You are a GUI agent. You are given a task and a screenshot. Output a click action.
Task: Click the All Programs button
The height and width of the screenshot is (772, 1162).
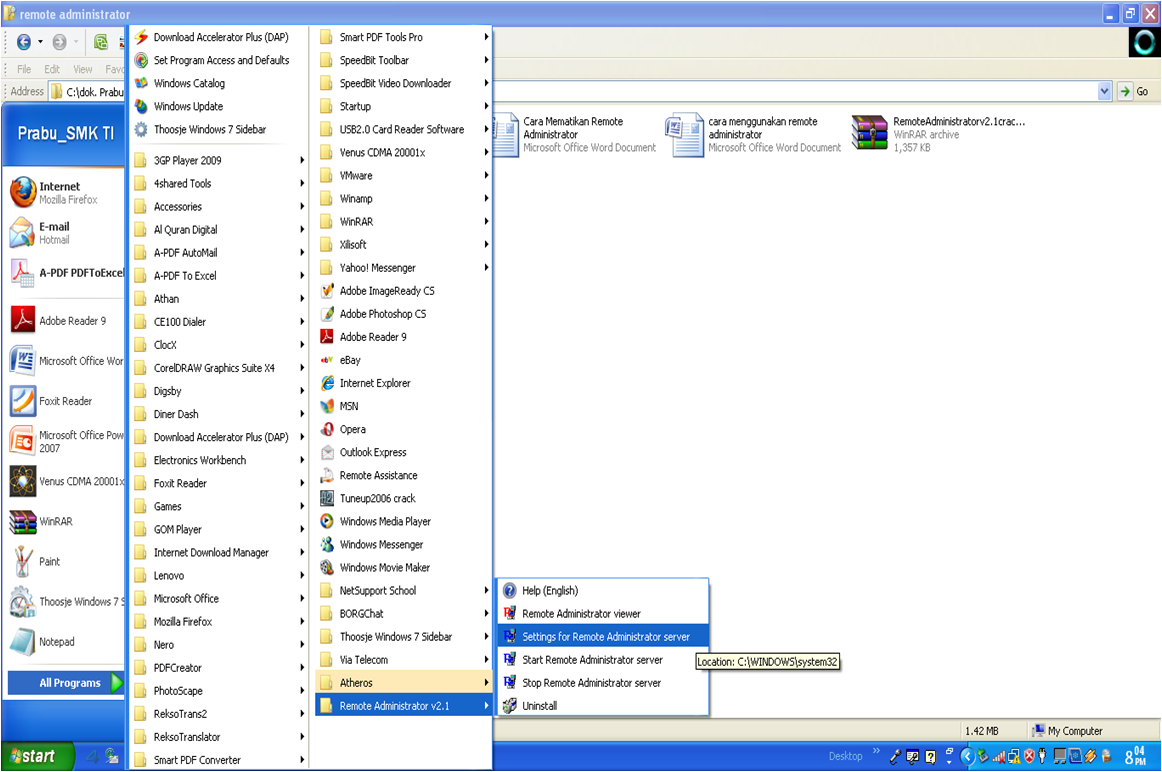[x=65, y=682]
